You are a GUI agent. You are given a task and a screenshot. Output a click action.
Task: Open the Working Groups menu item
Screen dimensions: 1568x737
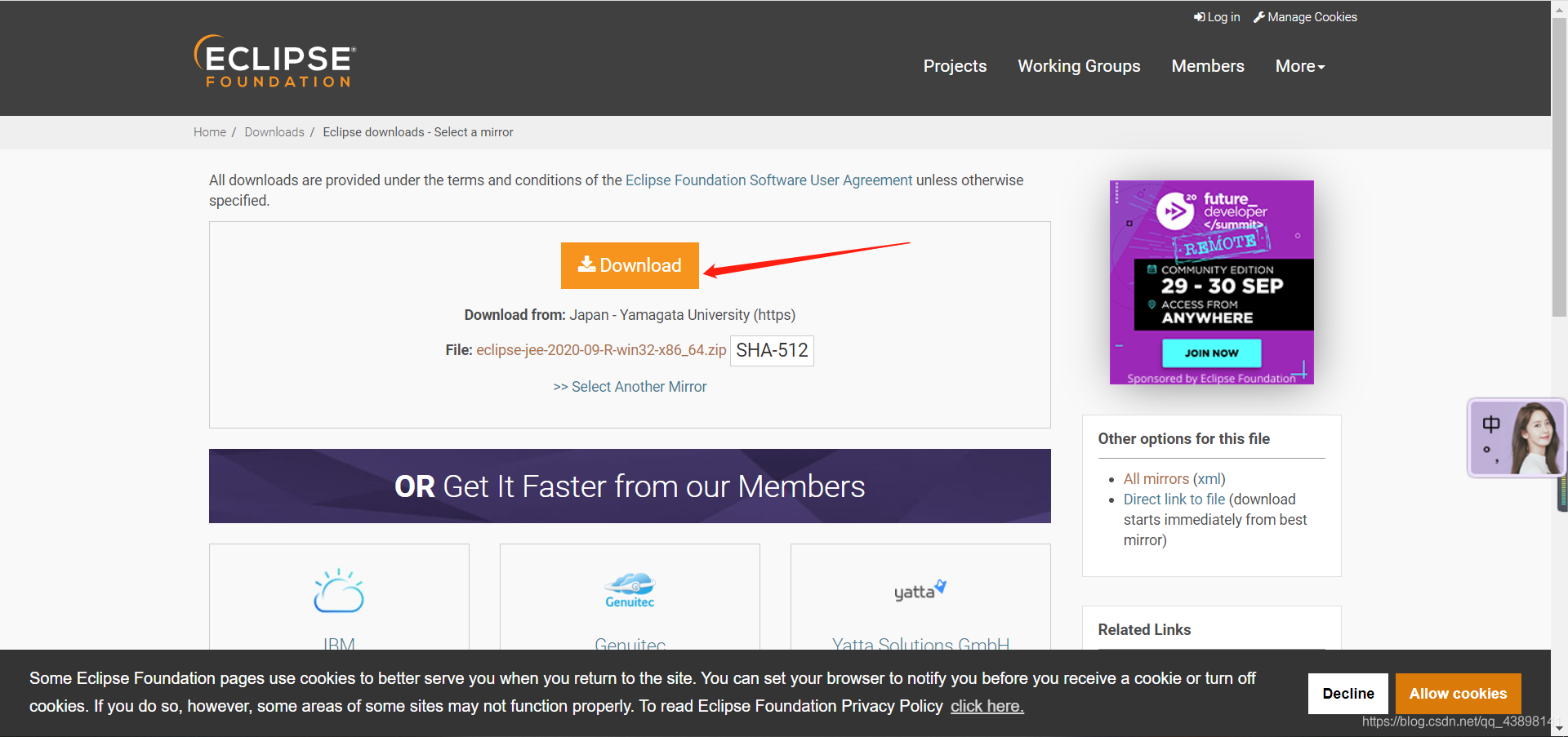[1079, 66]
